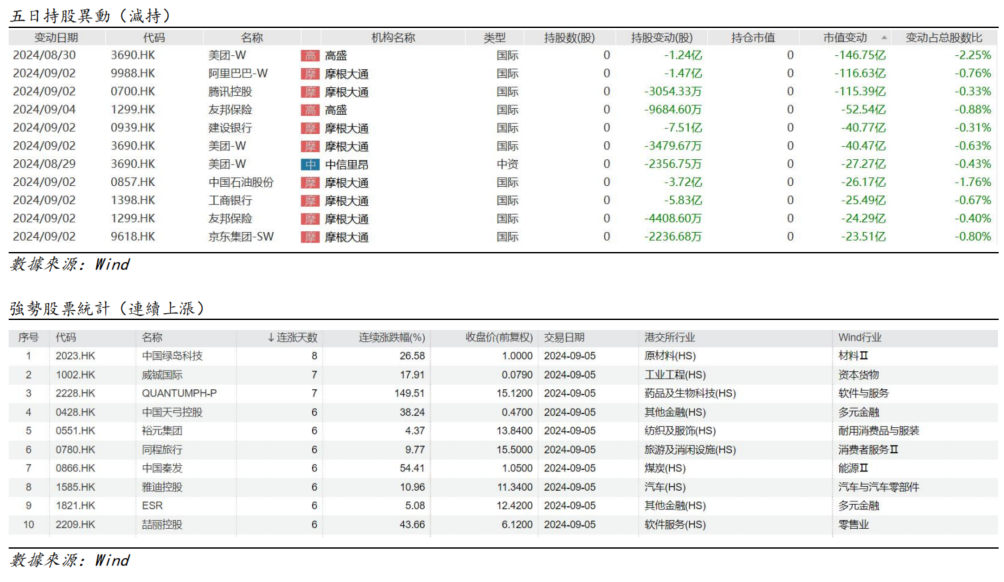Click the 15.5000 closing price cell
This screenshot has height=582, width=1004.
tap(514, 450)
